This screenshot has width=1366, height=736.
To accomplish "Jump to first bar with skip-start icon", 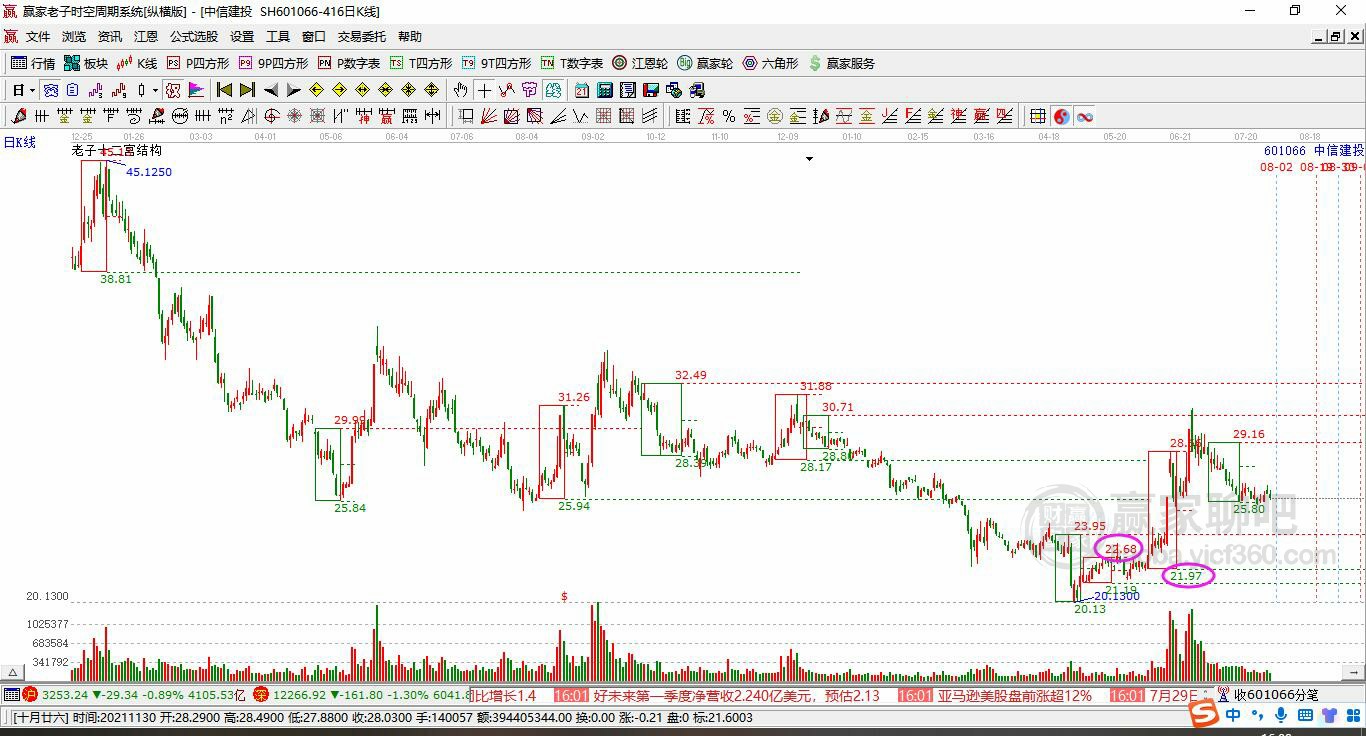I will tap(225, 90).
